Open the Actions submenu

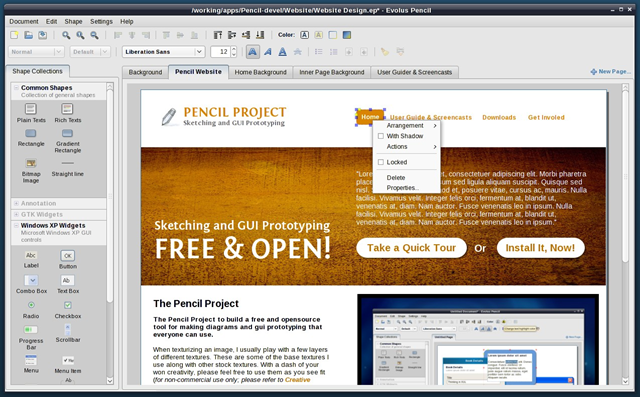click(407, 147)
